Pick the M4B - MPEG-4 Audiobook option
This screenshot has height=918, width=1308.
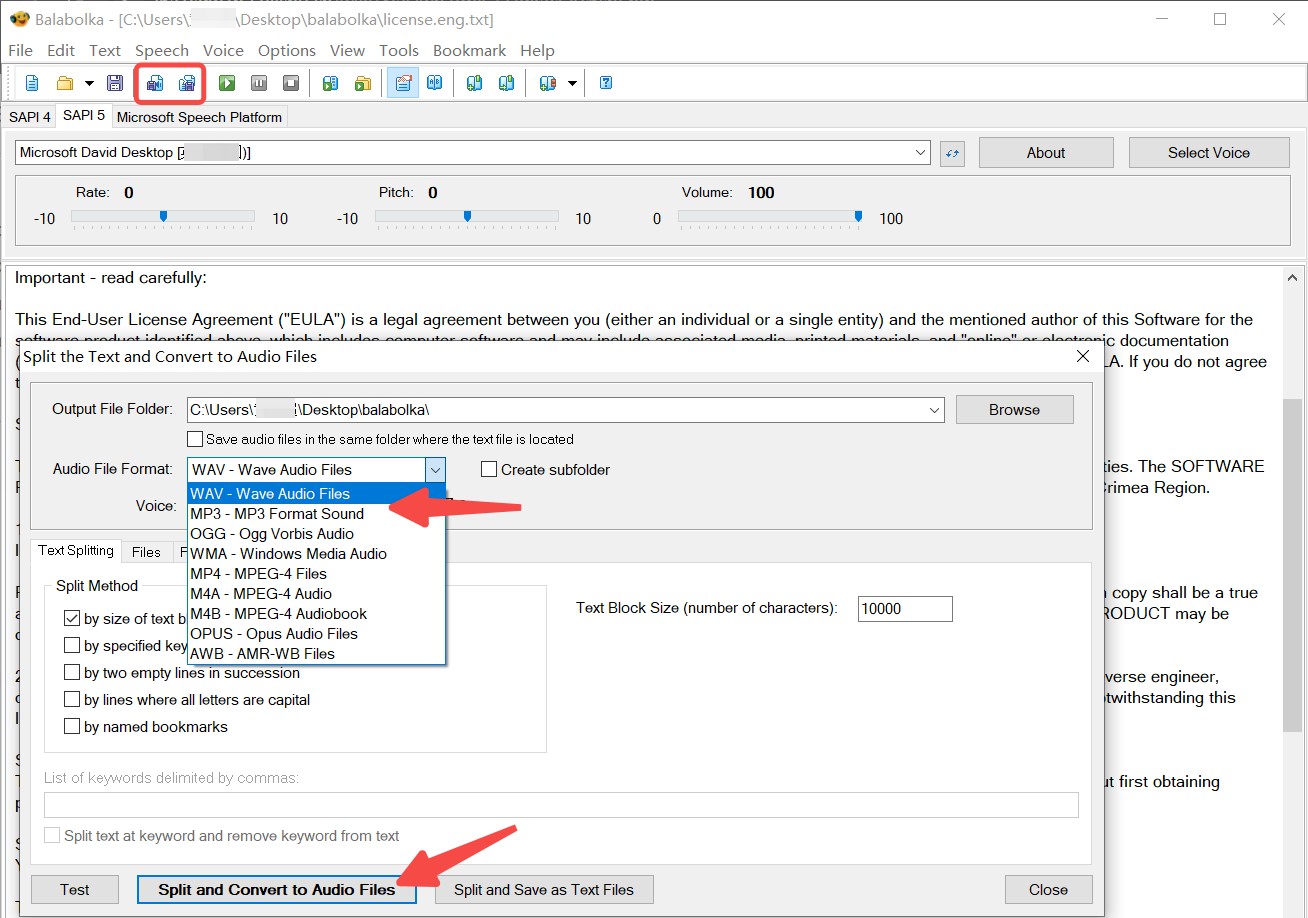316,614
